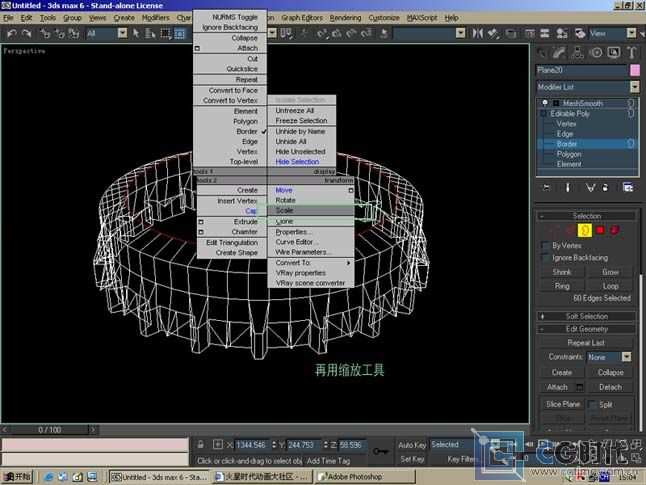The width and height of the screenshot is (646, 485).
Task: Select the Element sub-object red cube icon
Action: (x=614, y=230)
